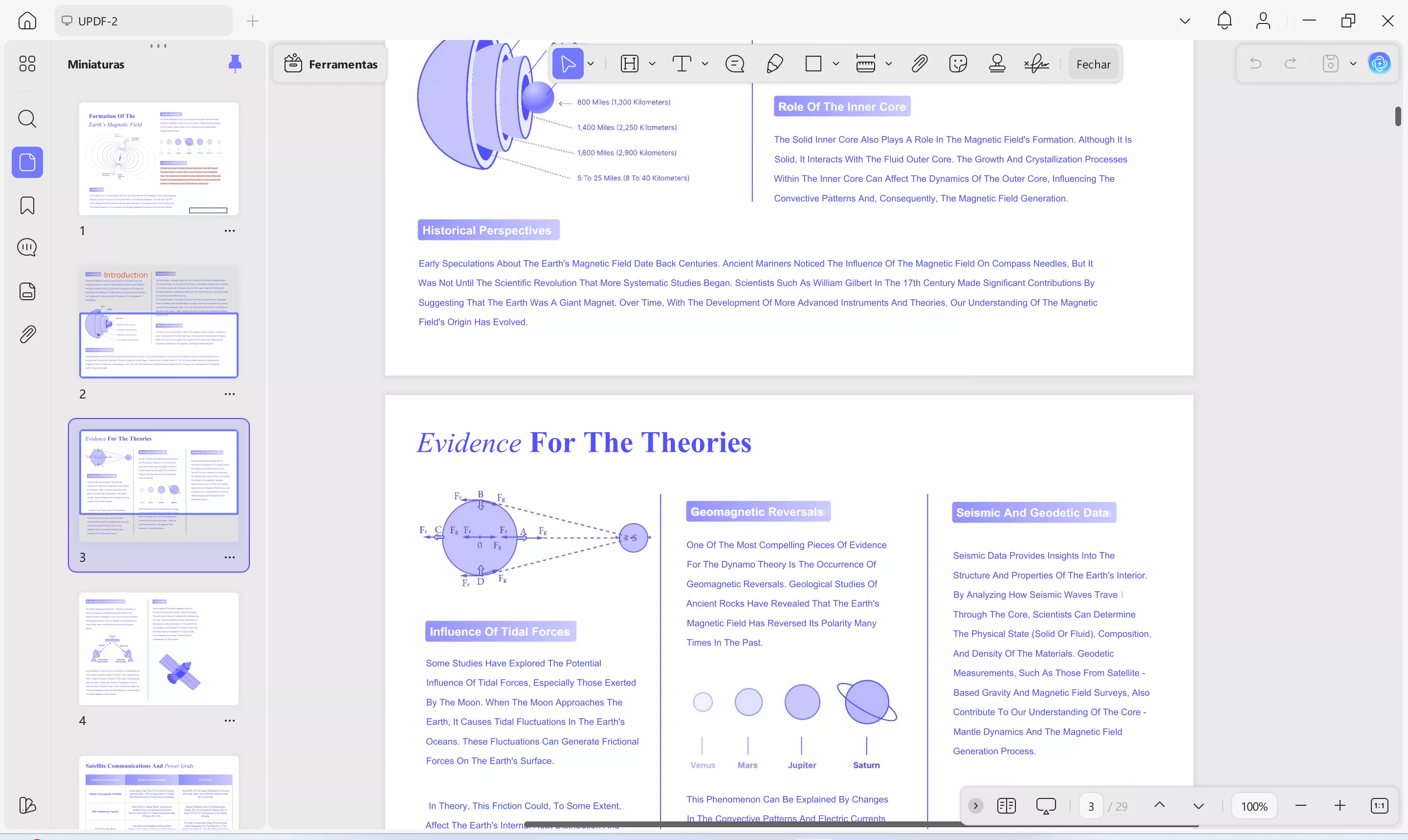The image size is (1408, 840).
Task: Open options menu for page 2 thumbnail
Action: [229, 394]
